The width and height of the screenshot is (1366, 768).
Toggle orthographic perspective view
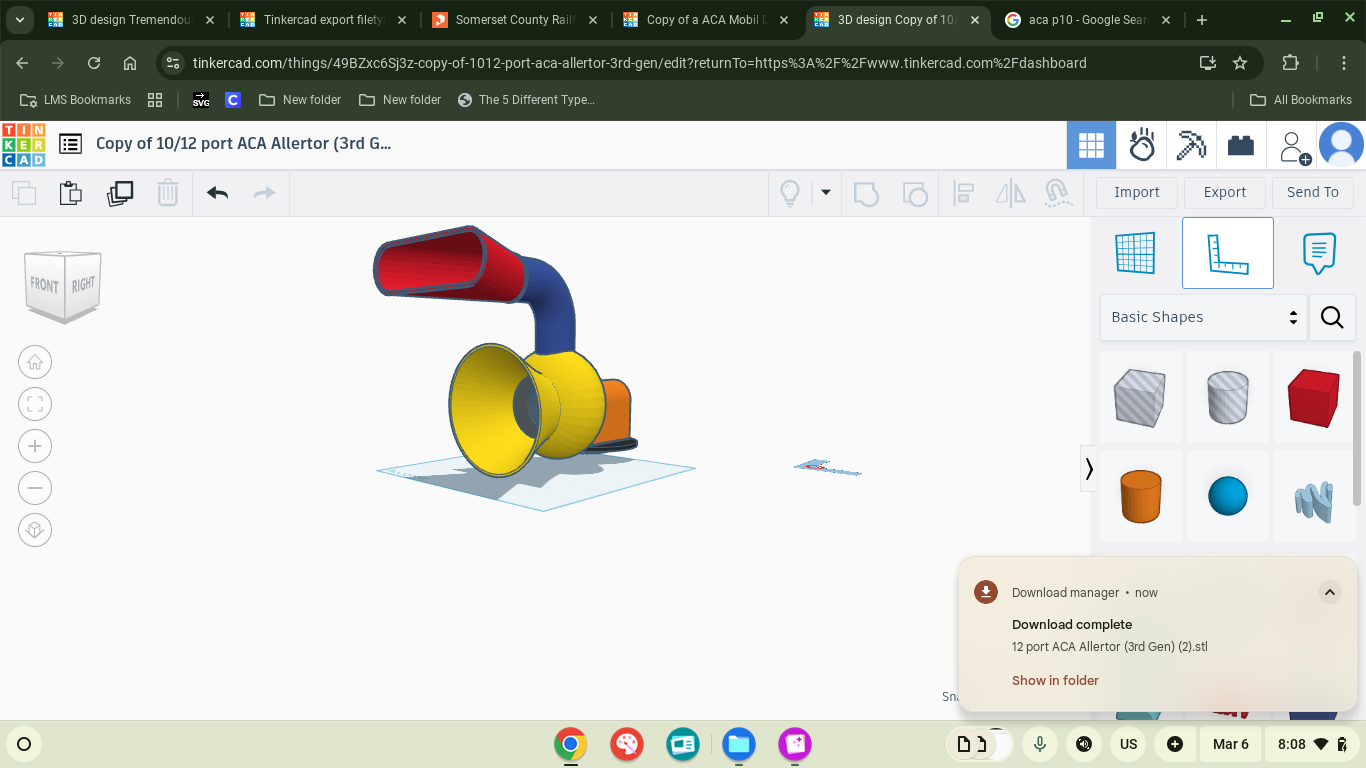click(35, 530)
